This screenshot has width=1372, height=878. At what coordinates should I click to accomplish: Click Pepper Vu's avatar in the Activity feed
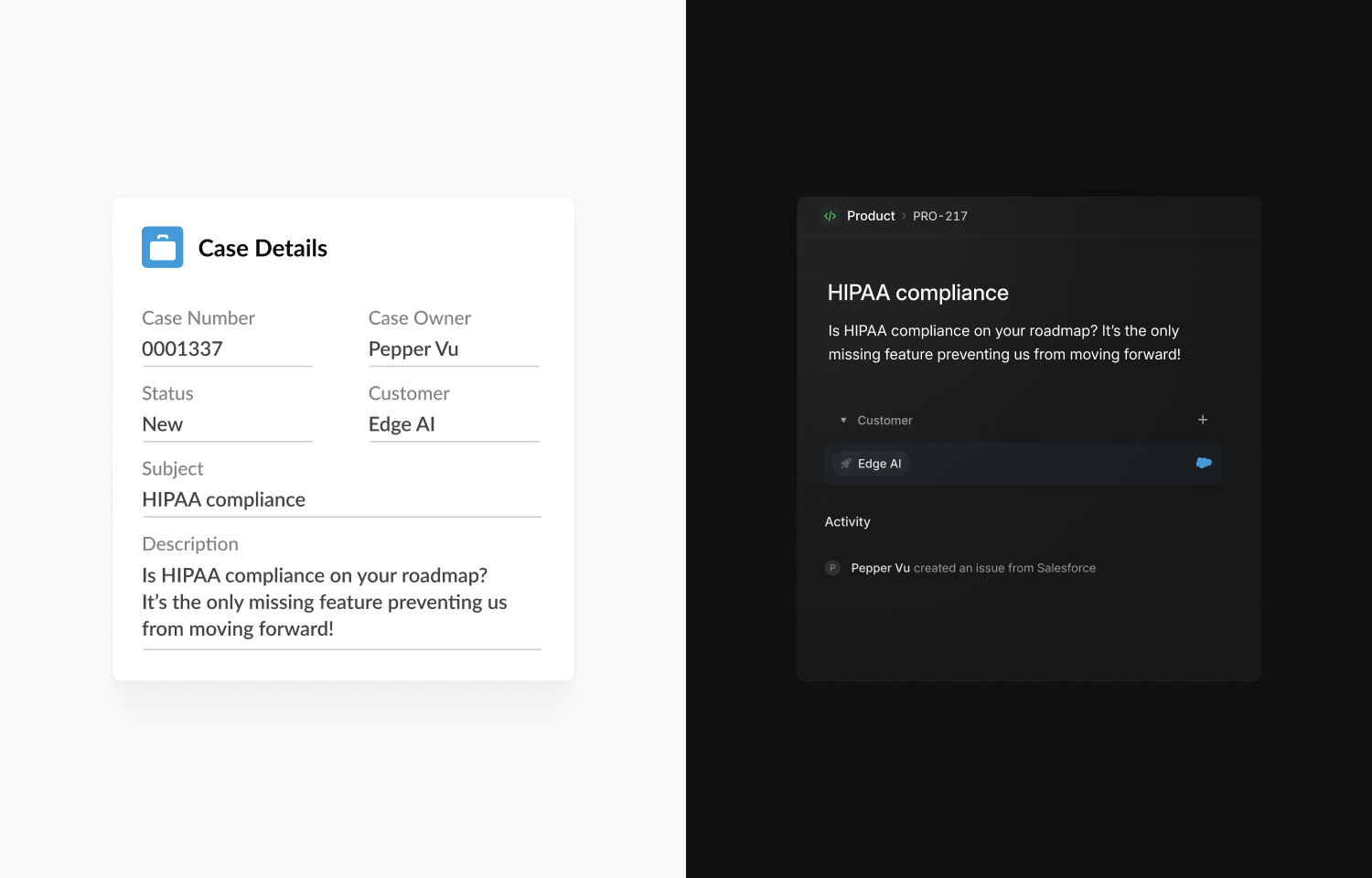tap(832, 568)
